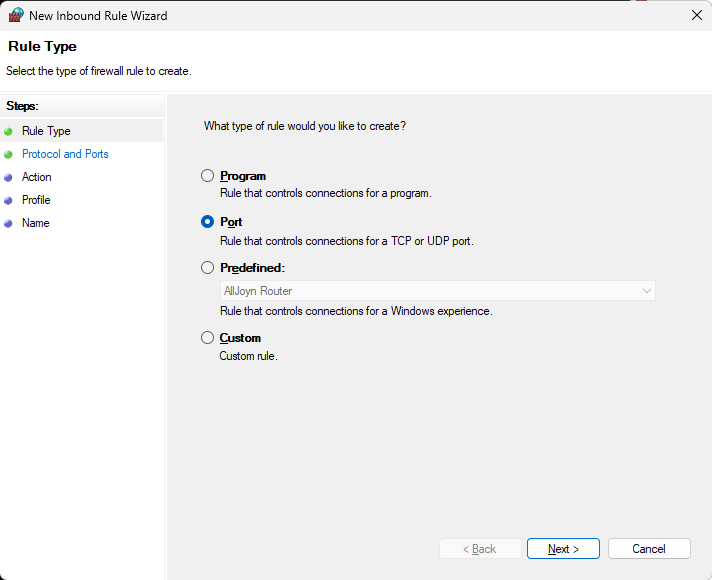Select the Program radio button
712x580 pixels.
(208, 176)
